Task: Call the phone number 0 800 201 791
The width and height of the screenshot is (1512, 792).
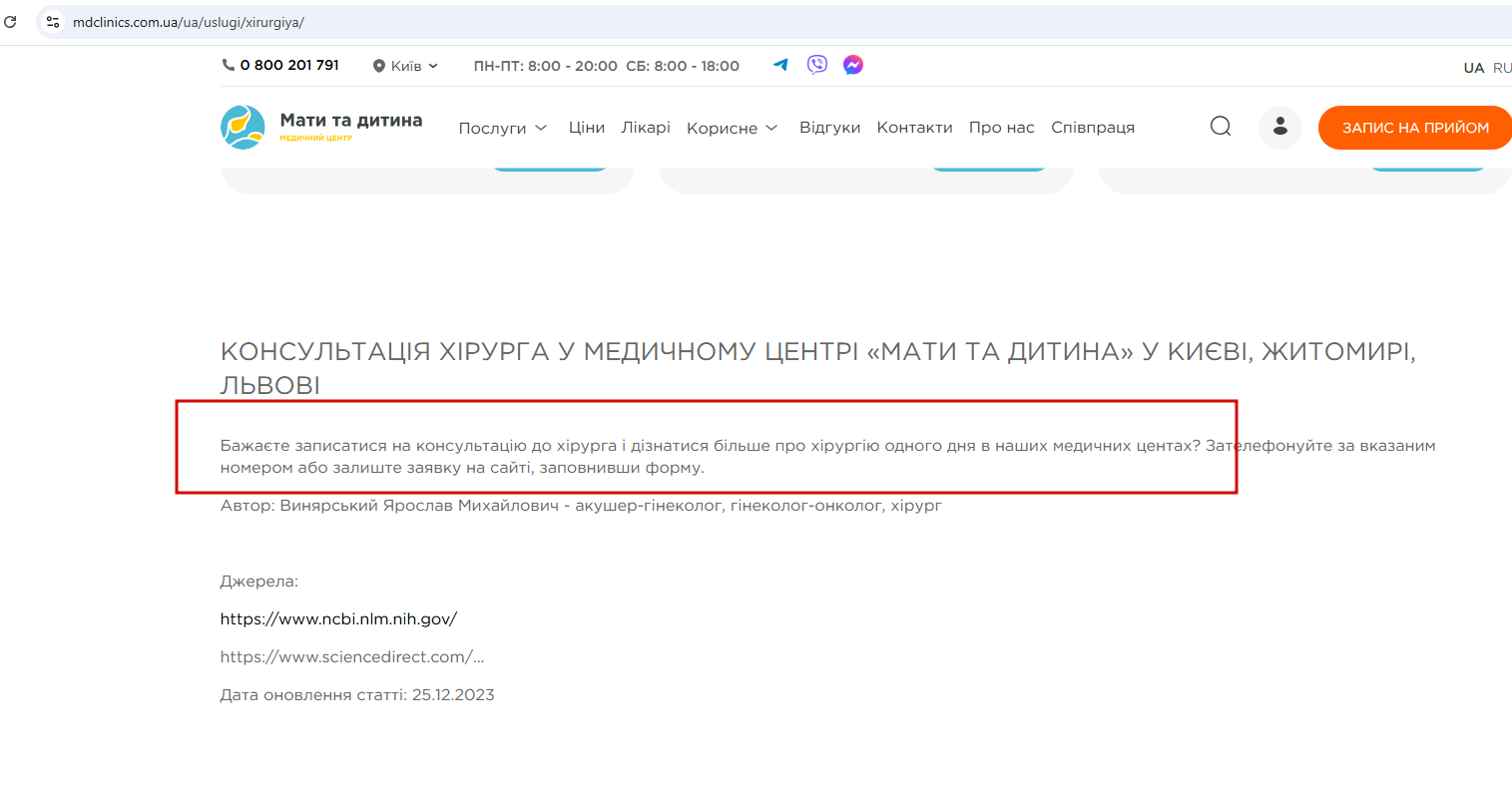Action: coord(289,65)
